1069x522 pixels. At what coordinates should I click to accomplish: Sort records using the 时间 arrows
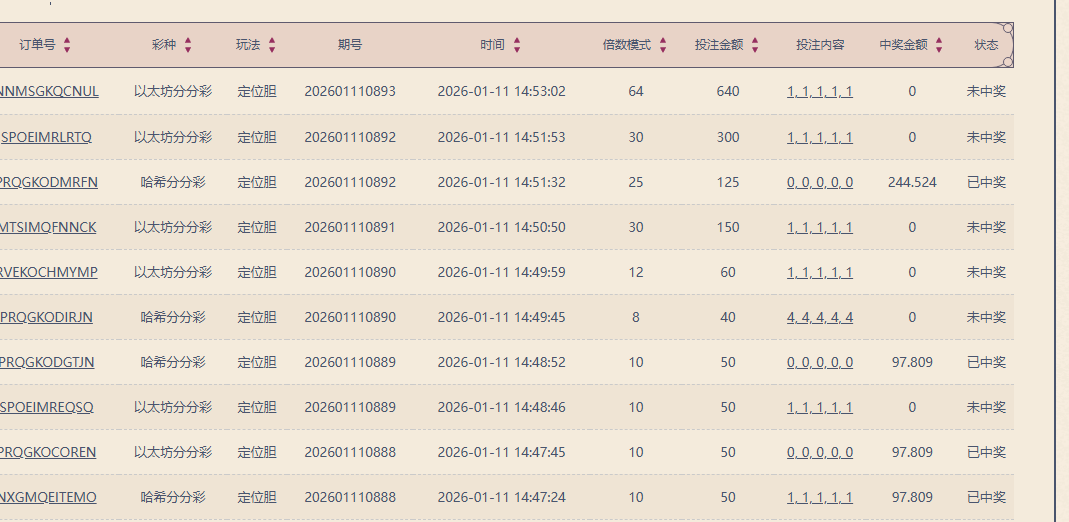pos(517,45)
